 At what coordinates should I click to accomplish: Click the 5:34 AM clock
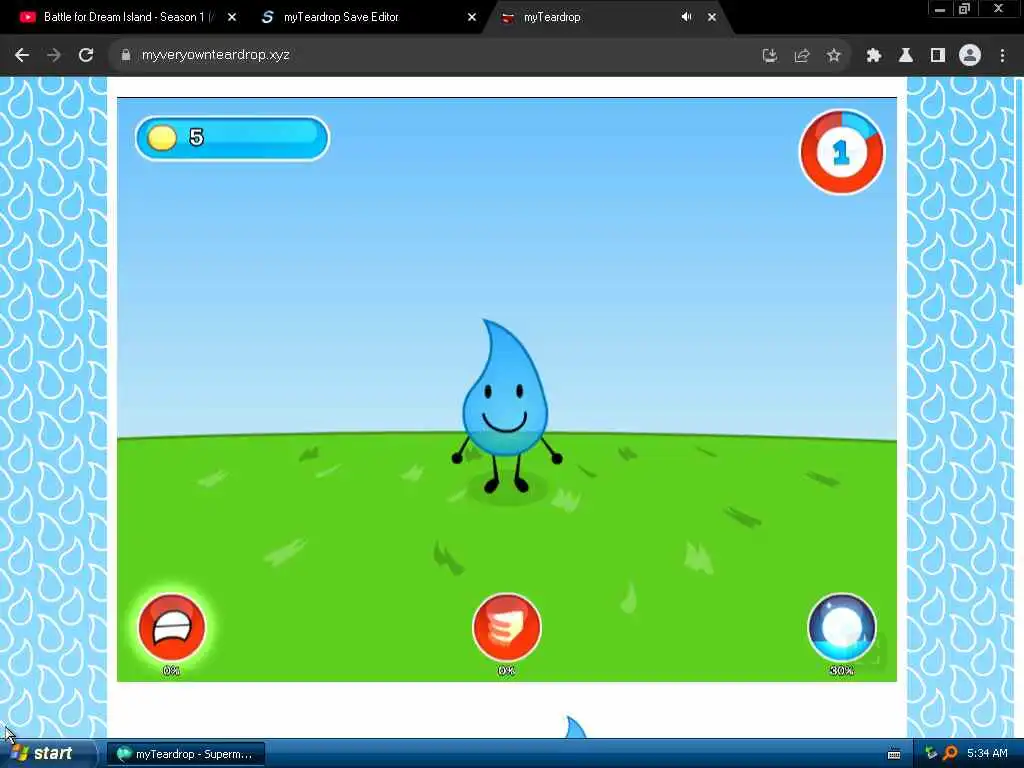[987, 753]
